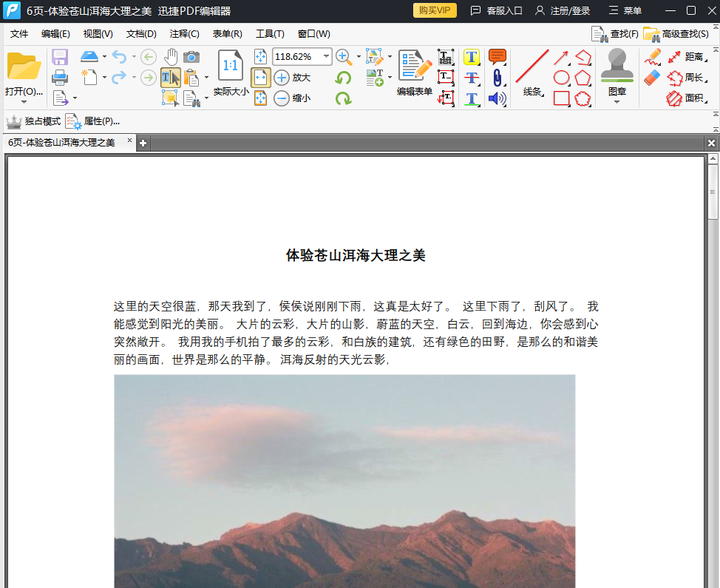Select the magnifier zoom tool

(x=343, y=57)
